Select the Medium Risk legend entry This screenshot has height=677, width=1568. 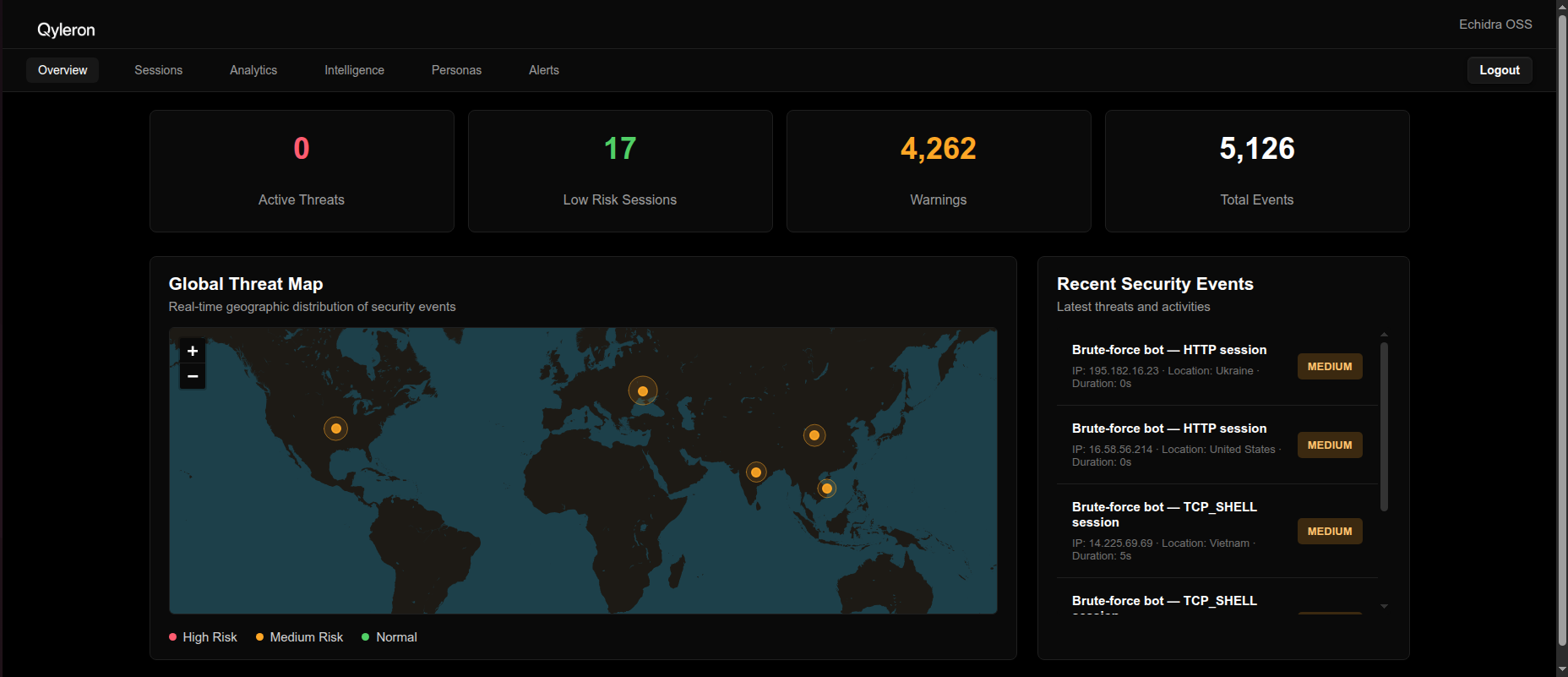click(x=299, y=637)
